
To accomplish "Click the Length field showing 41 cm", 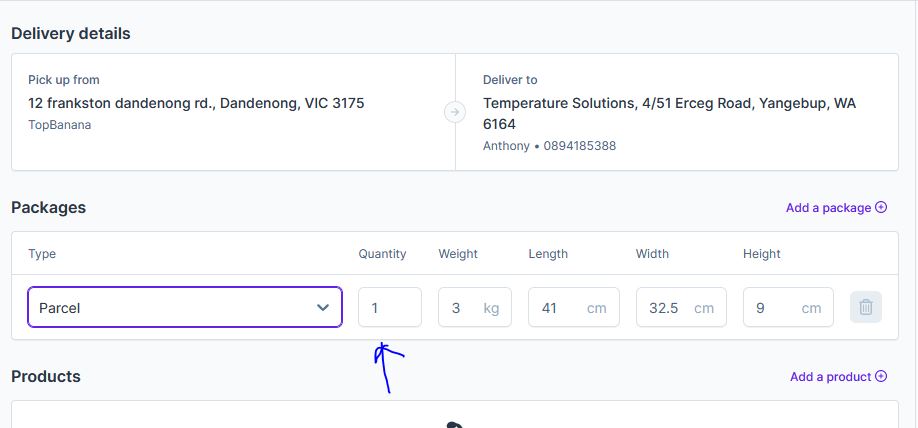I will pyautogui.click(x=574, y=307).
